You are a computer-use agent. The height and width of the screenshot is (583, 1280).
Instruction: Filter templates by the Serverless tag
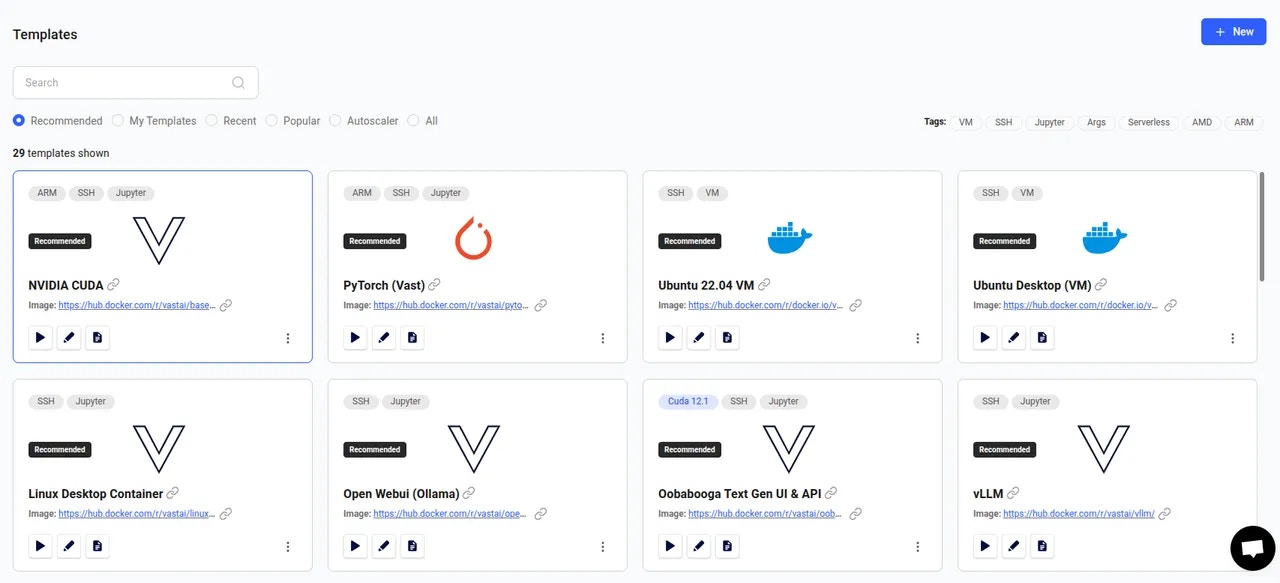point(1148,122)
